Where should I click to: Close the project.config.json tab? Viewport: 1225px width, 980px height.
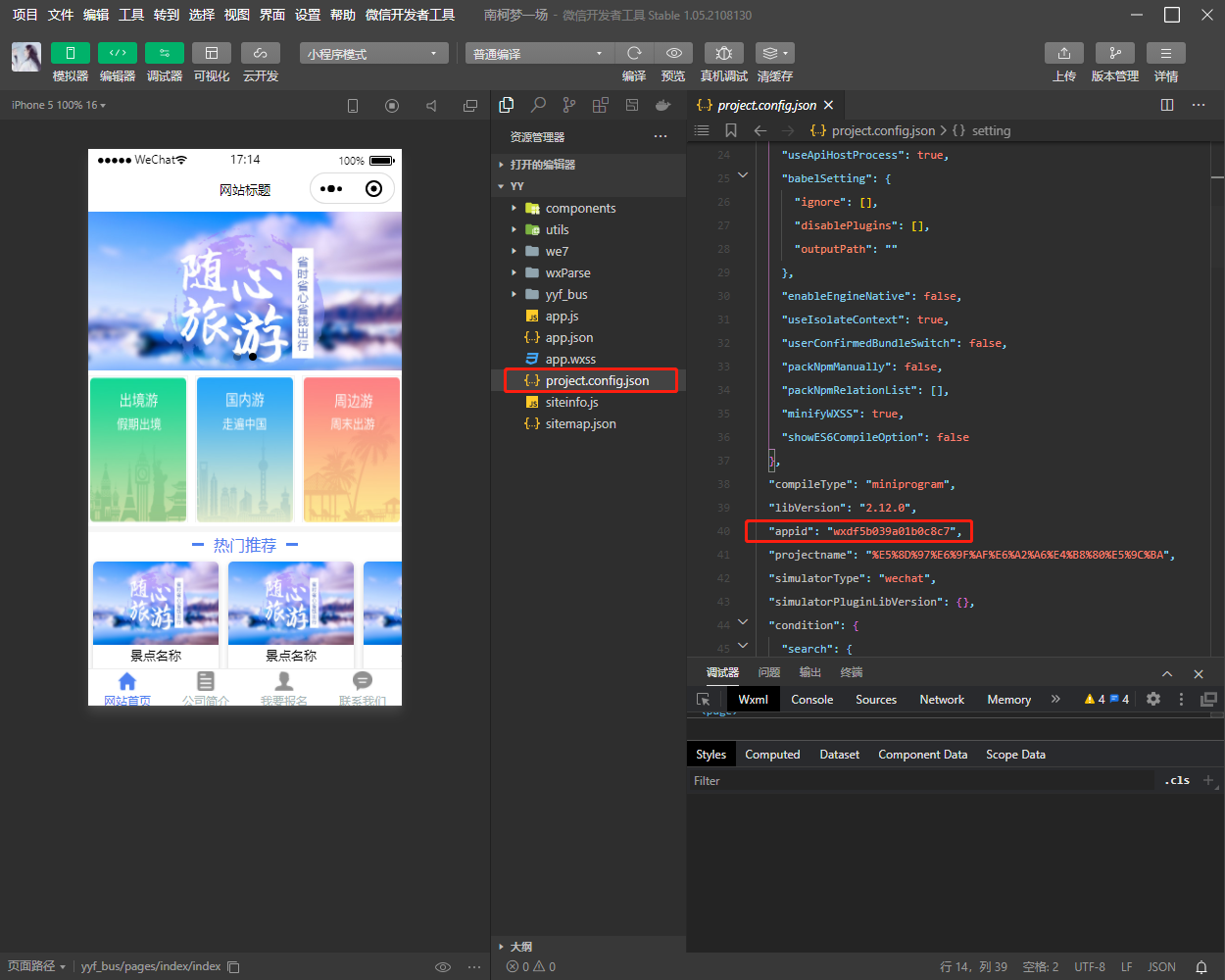click(828, 105)
